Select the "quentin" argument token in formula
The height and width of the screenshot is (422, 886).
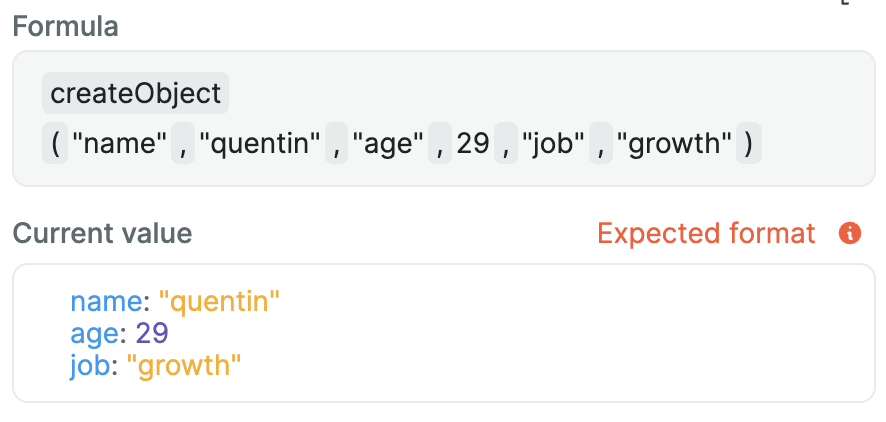pyautogui.click(x=259, y=145)
